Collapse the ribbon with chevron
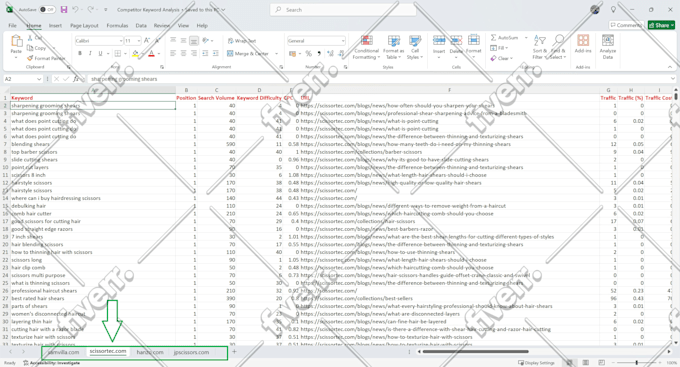 [x=670, y=67]
